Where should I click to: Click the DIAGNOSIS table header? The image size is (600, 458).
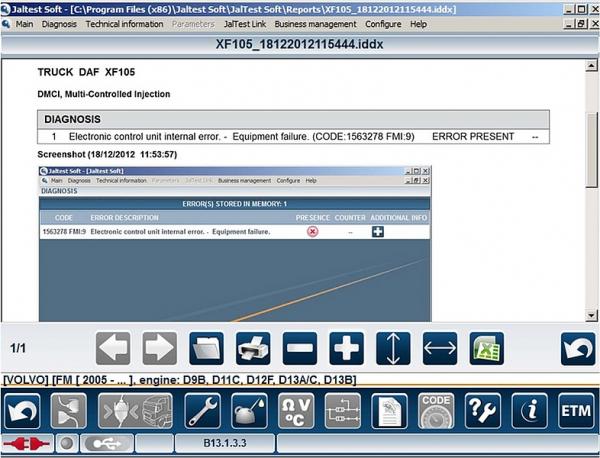293,119
